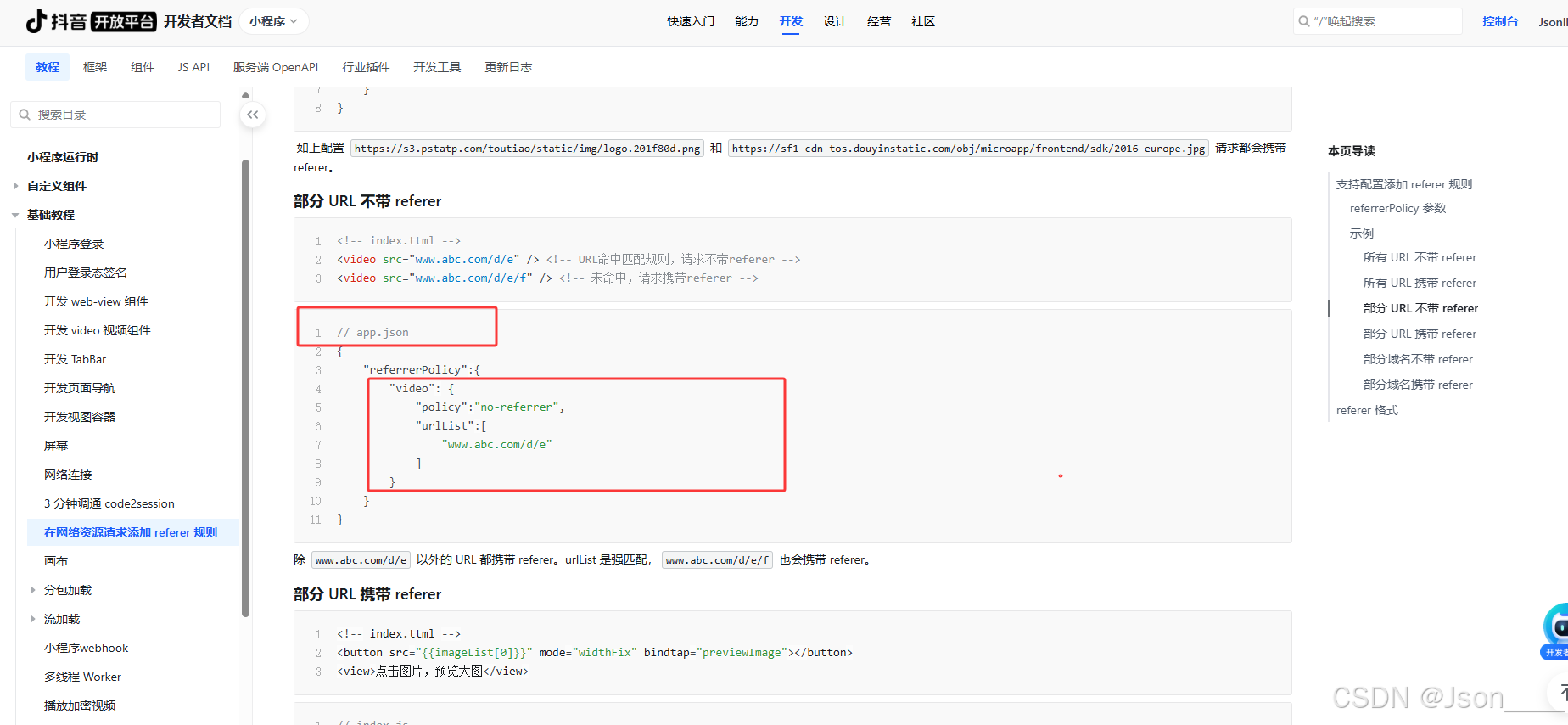Open 经营 in top navigation
Viewport: 1568px width, 725px height.
879,21
